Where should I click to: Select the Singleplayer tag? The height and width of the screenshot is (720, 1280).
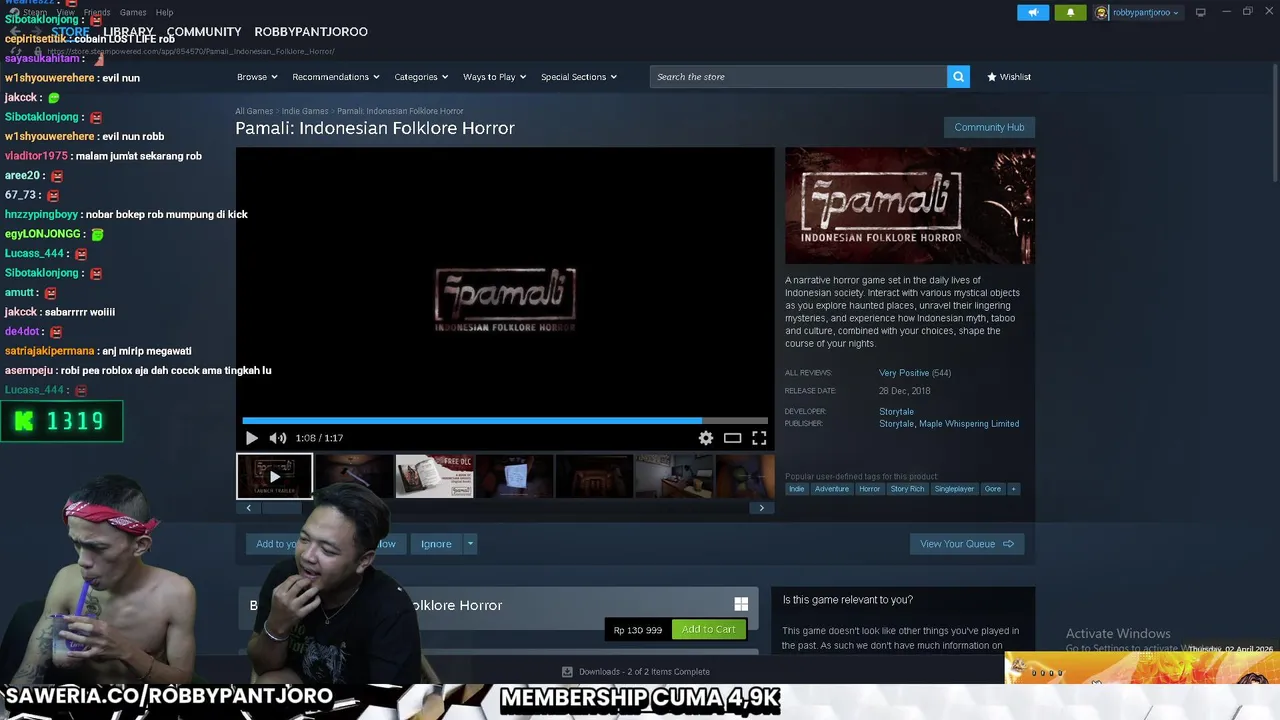click(954, 489)
